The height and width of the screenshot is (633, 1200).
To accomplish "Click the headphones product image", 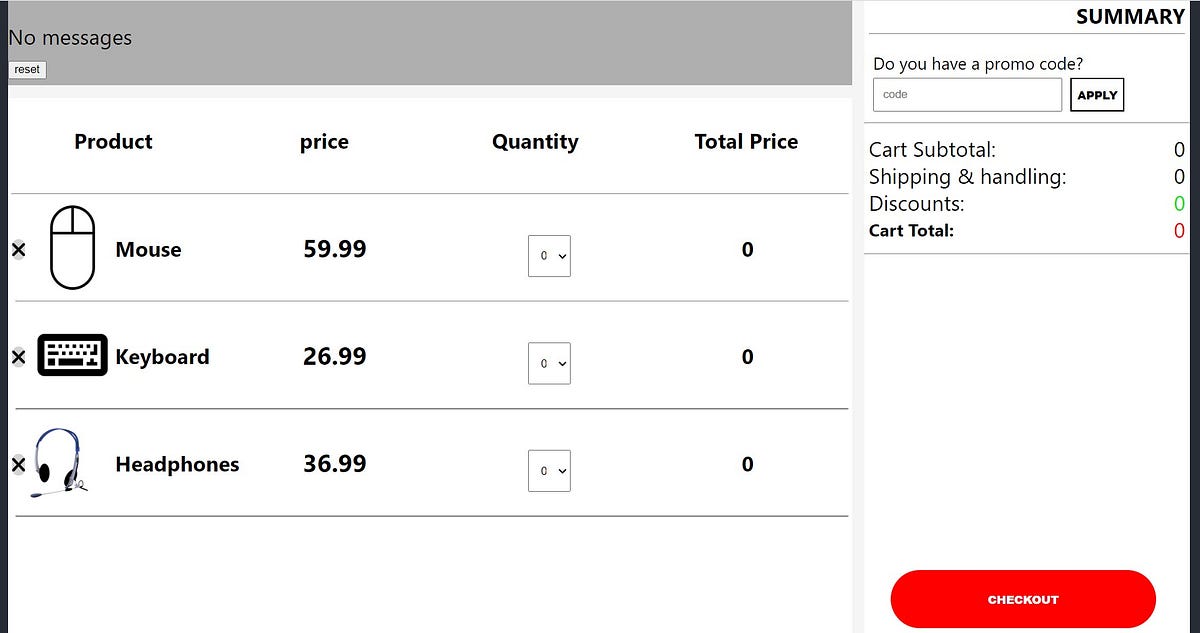I will tap(59, 463).
